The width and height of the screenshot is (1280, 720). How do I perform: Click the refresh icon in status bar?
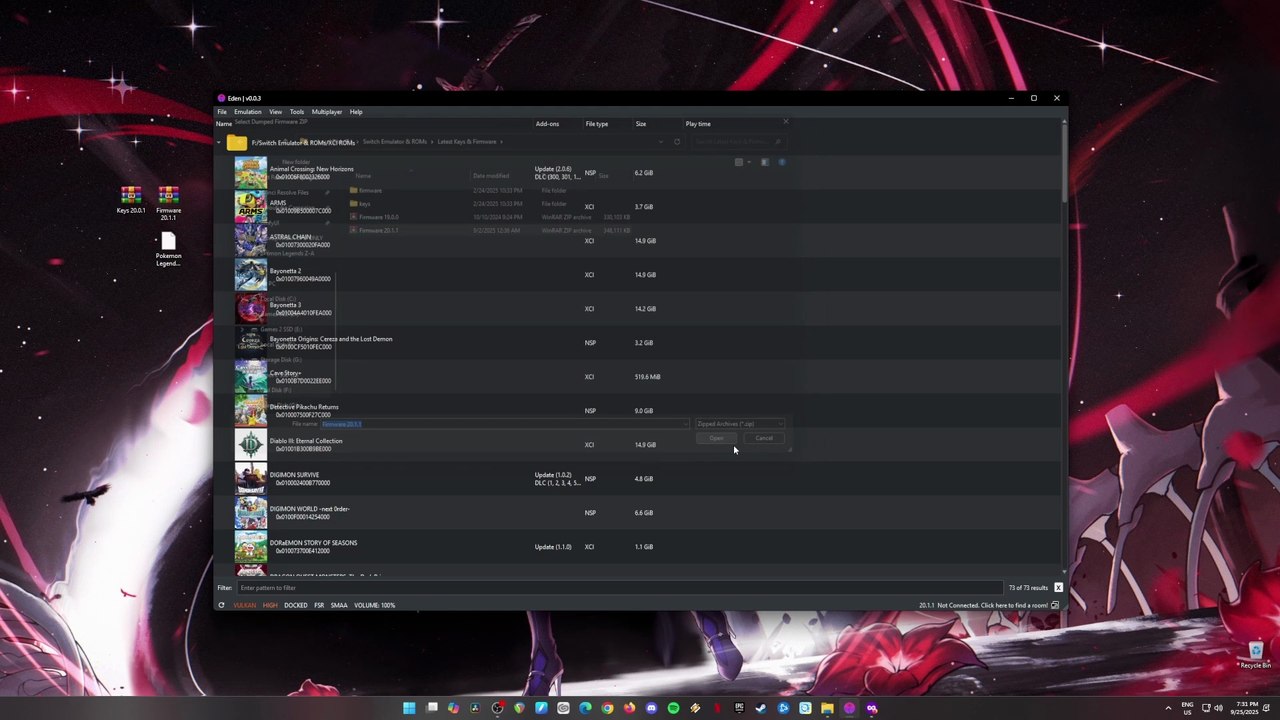(222, 605)
